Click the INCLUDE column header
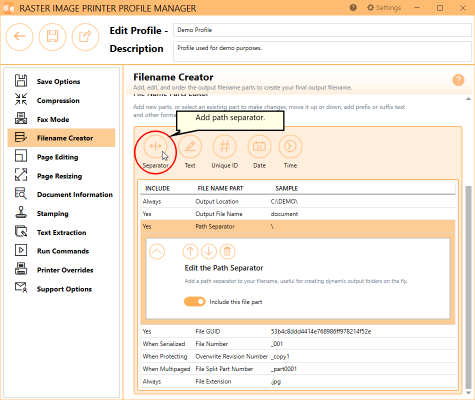475x400 pixels. (157, 188)
